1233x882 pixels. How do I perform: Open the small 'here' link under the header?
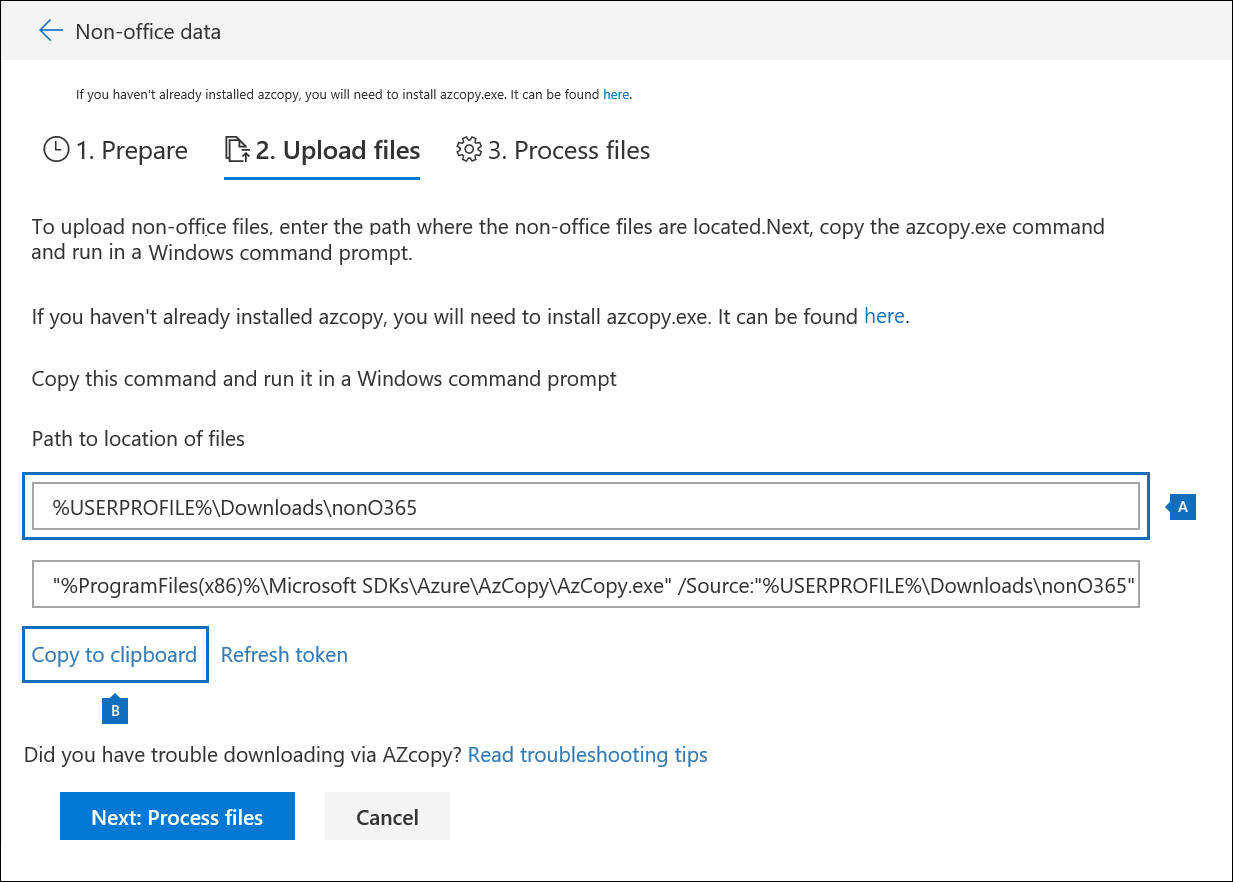[x=615, y=95]
